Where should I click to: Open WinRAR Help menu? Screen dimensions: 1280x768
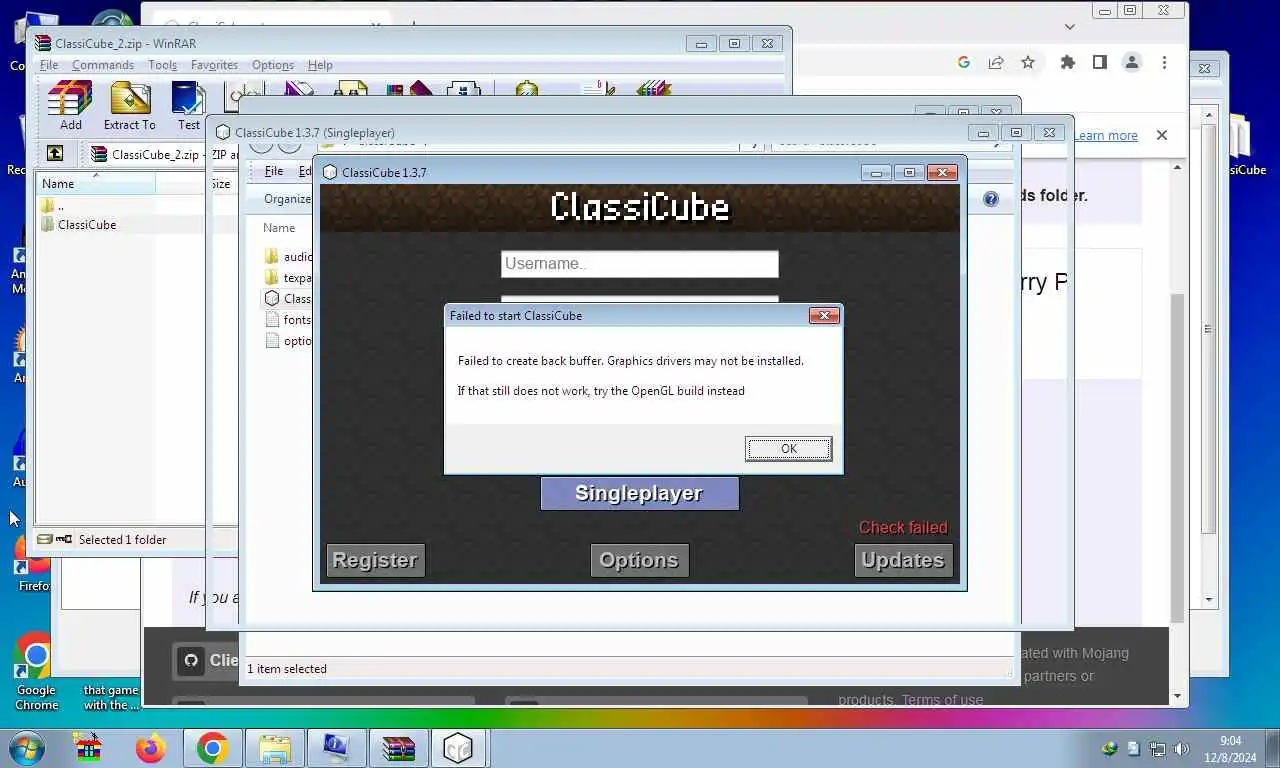(320, 65)
